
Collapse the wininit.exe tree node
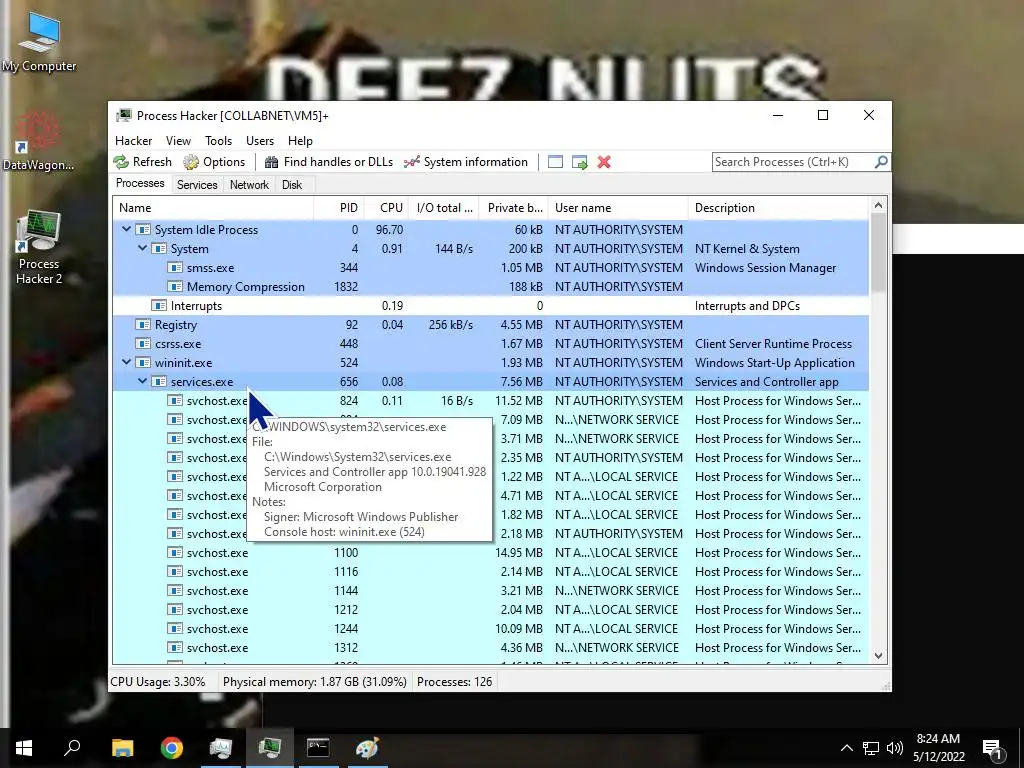click(126, 362)
